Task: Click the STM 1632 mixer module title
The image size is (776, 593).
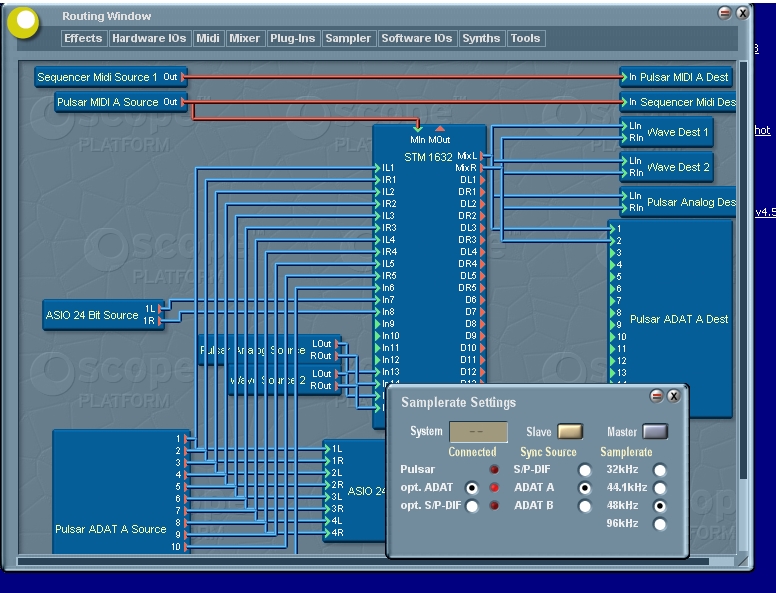Action: [428, 157]
